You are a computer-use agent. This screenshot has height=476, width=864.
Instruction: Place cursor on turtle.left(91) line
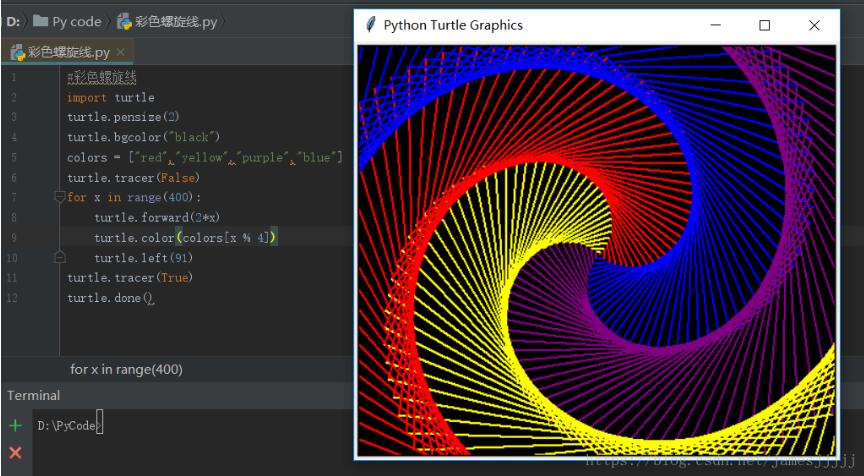(143, 258)
